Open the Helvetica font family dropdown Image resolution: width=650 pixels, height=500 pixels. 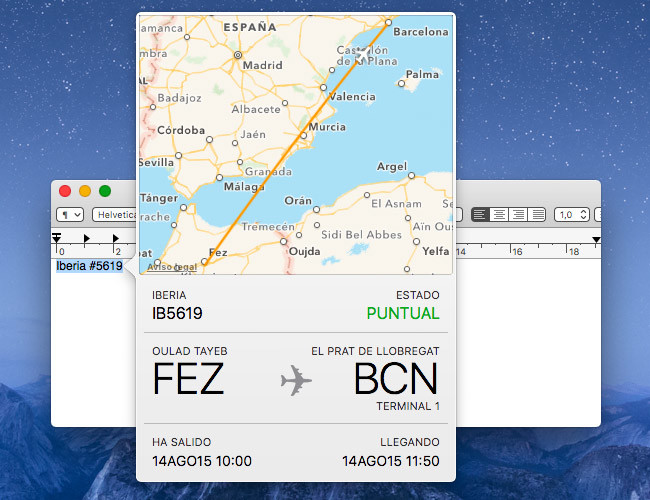click(x=114, y=215)
